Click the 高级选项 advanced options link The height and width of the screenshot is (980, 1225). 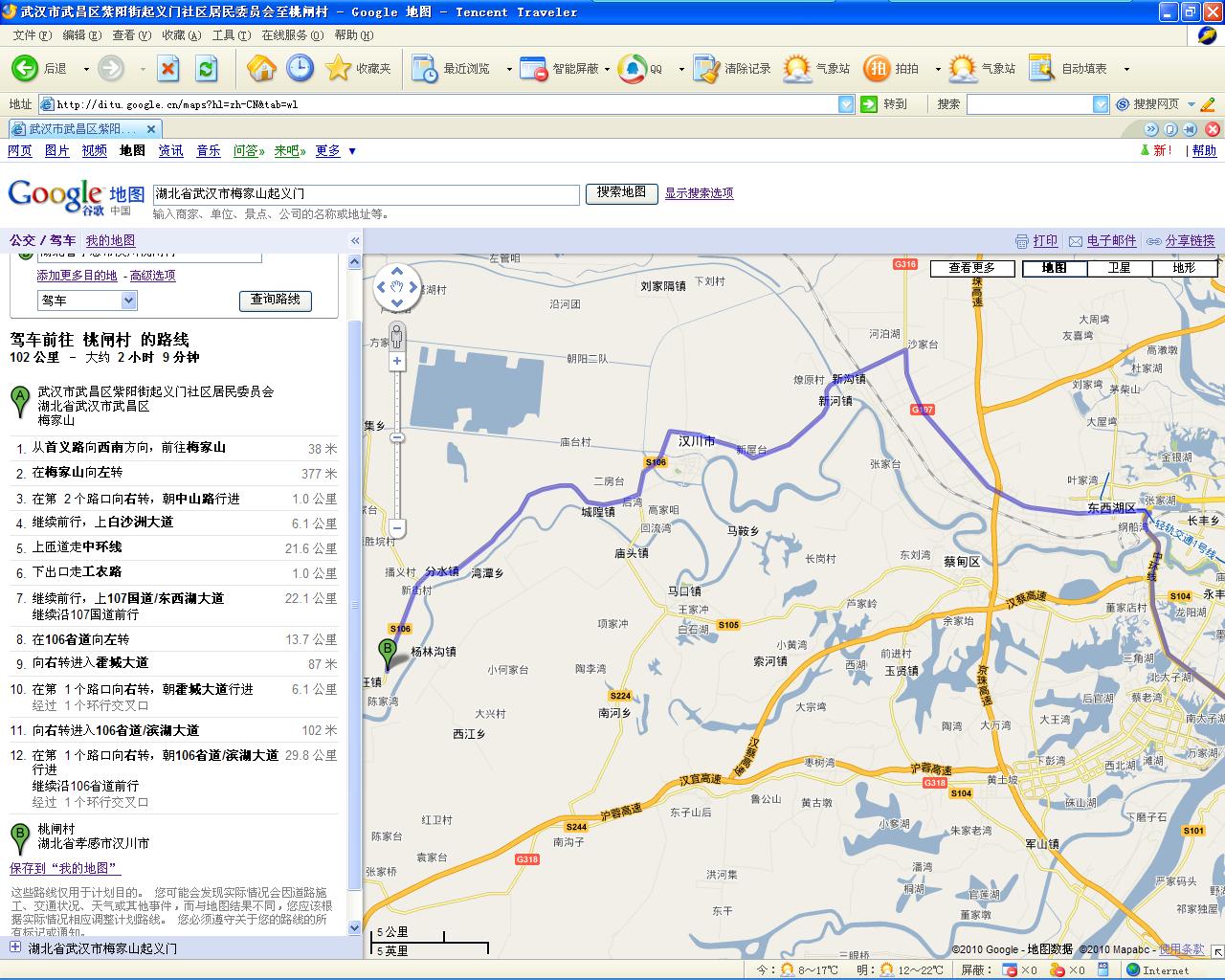tap(152, 276)
